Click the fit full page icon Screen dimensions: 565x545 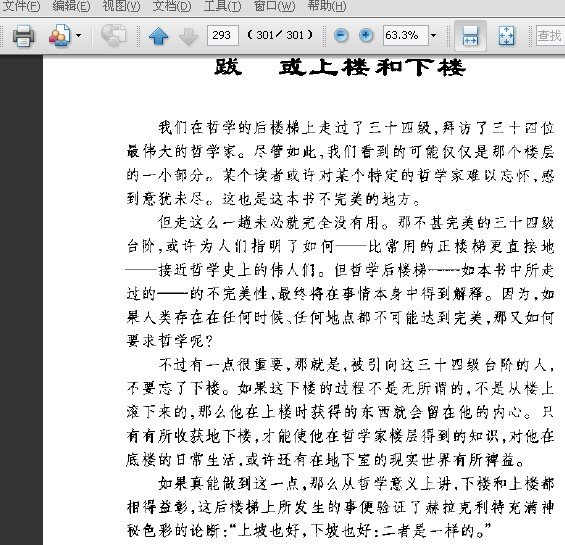[x=507, y=35]
